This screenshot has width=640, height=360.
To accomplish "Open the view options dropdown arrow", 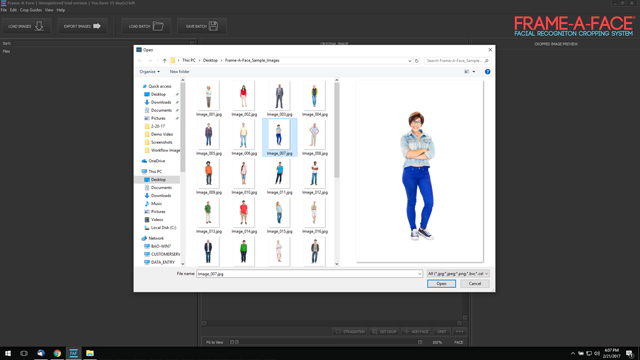I will [474, 71].
